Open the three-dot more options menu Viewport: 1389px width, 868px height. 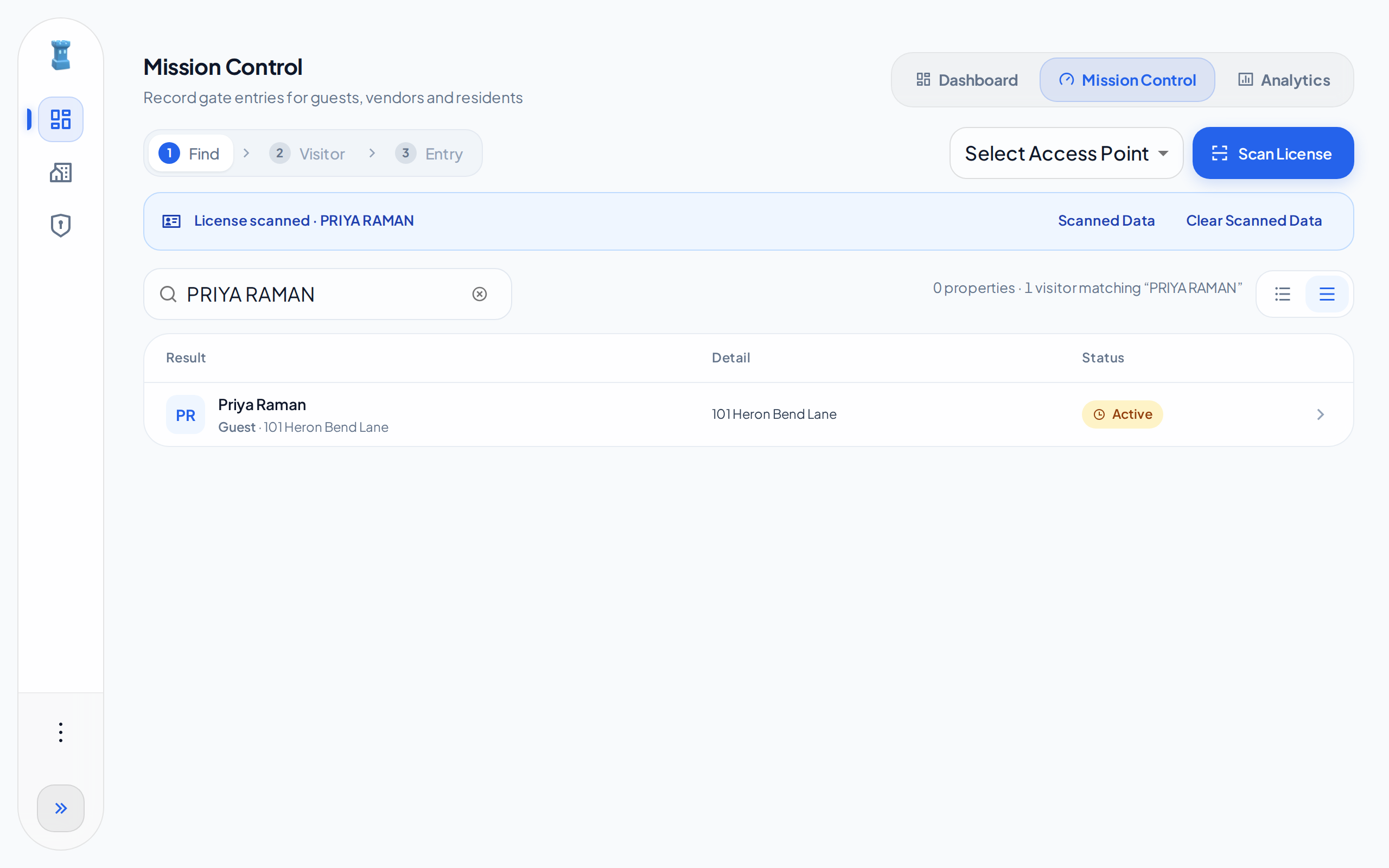(60, 732)
